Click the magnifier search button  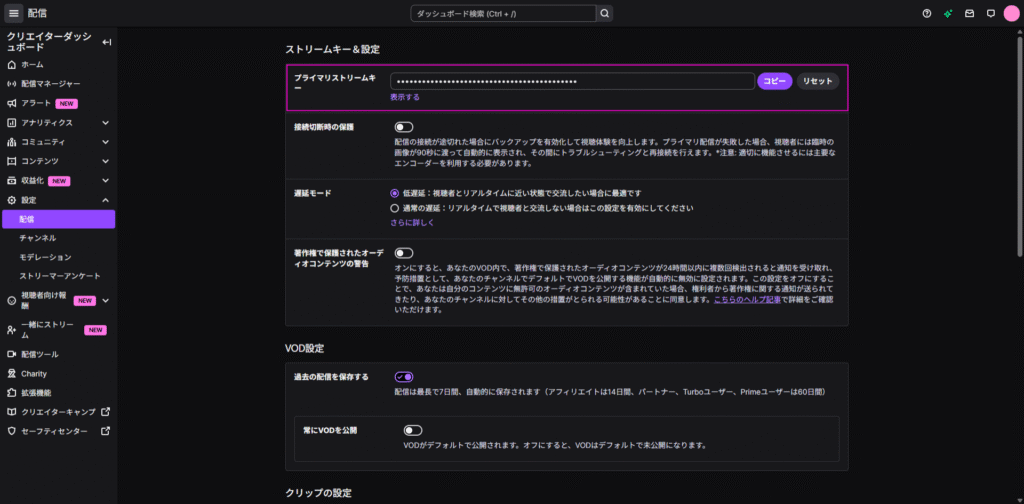click(x=605, y=13)
